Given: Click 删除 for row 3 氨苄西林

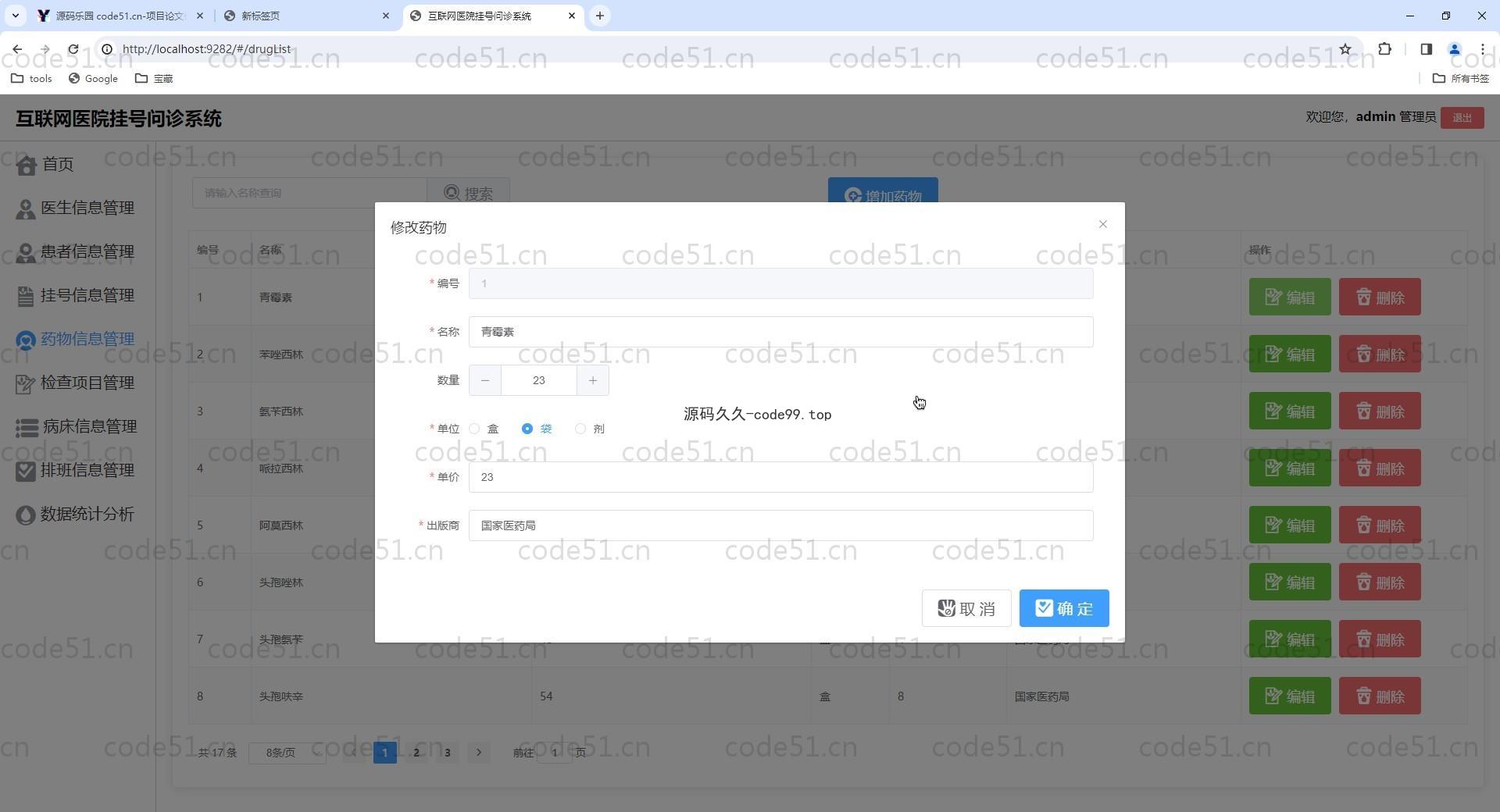Looking at the screenshot, I should click(1380, 411).
